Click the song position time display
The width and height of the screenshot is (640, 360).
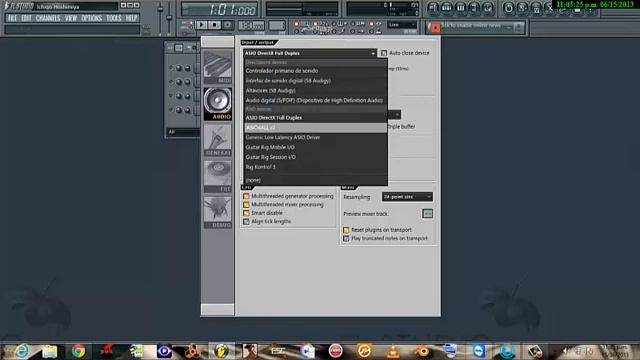(220, 9)
